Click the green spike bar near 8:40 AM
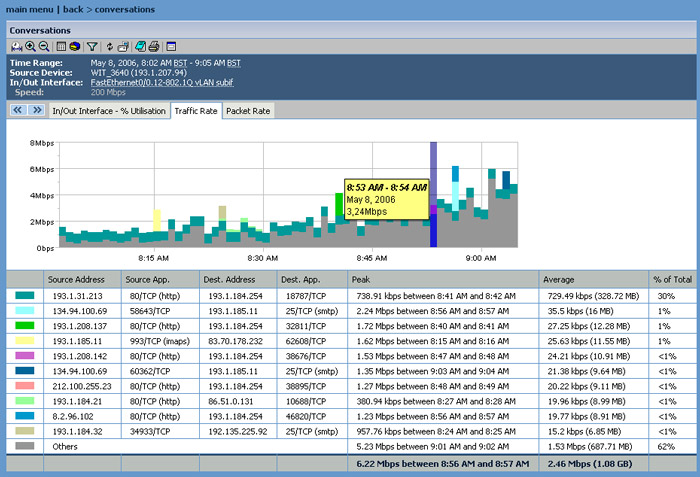Viewport: 700px width, 477px height. 339,205
